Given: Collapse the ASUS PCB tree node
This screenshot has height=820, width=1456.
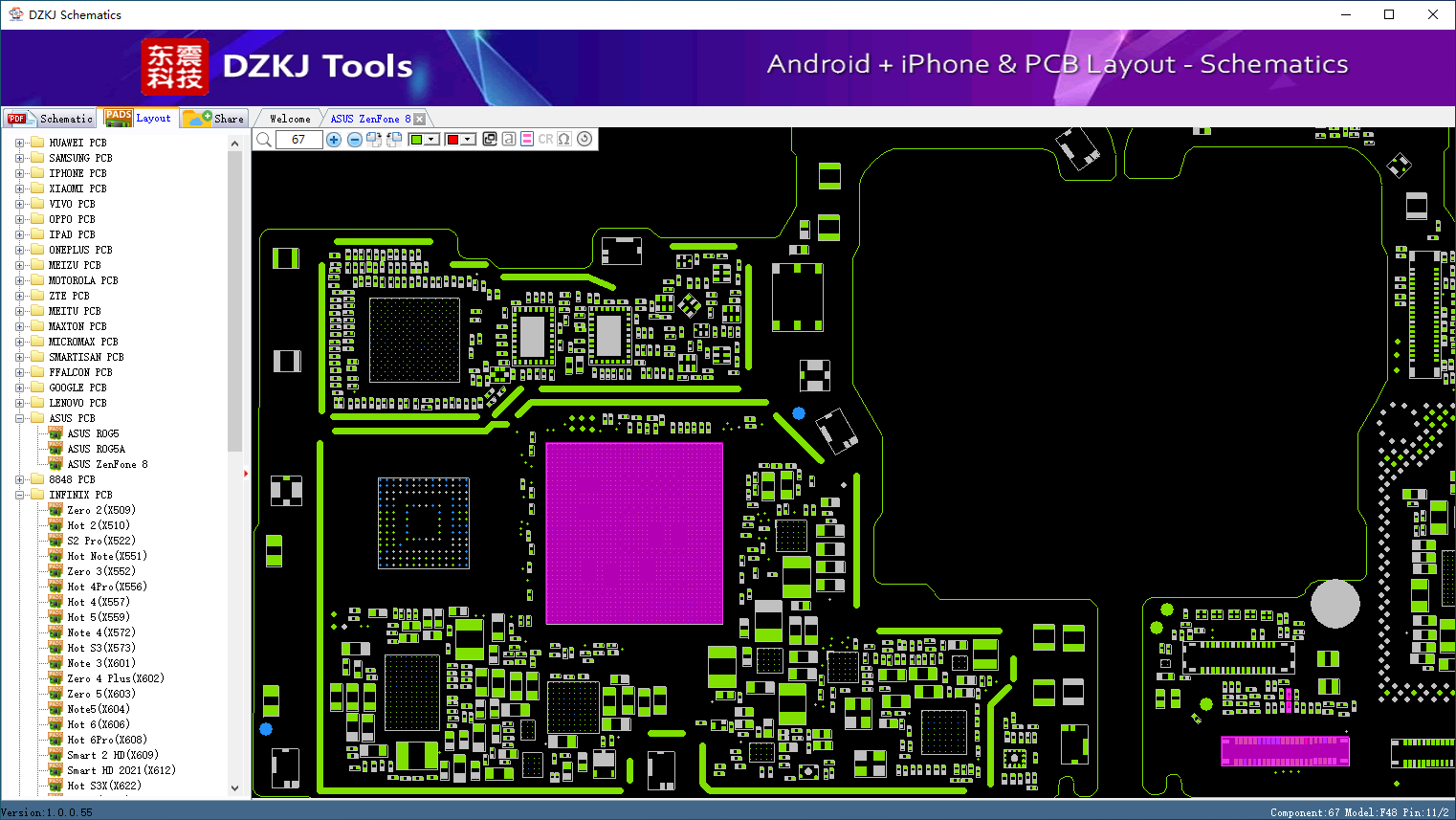Looking at the screenshot, I should pyautogui.click(x=19, y=418).
